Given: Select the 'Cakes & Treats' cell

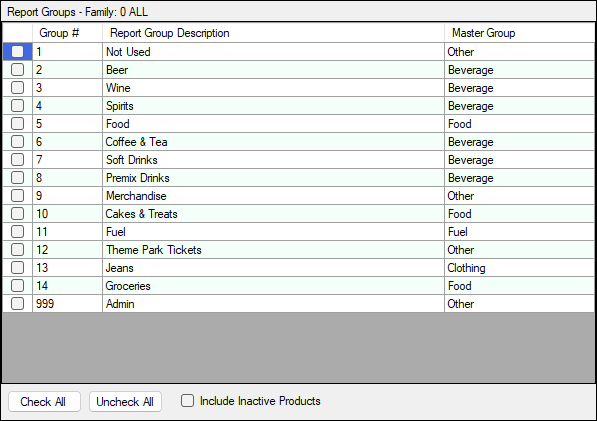Looking at the screenshot, I should (x=273, y=214).
